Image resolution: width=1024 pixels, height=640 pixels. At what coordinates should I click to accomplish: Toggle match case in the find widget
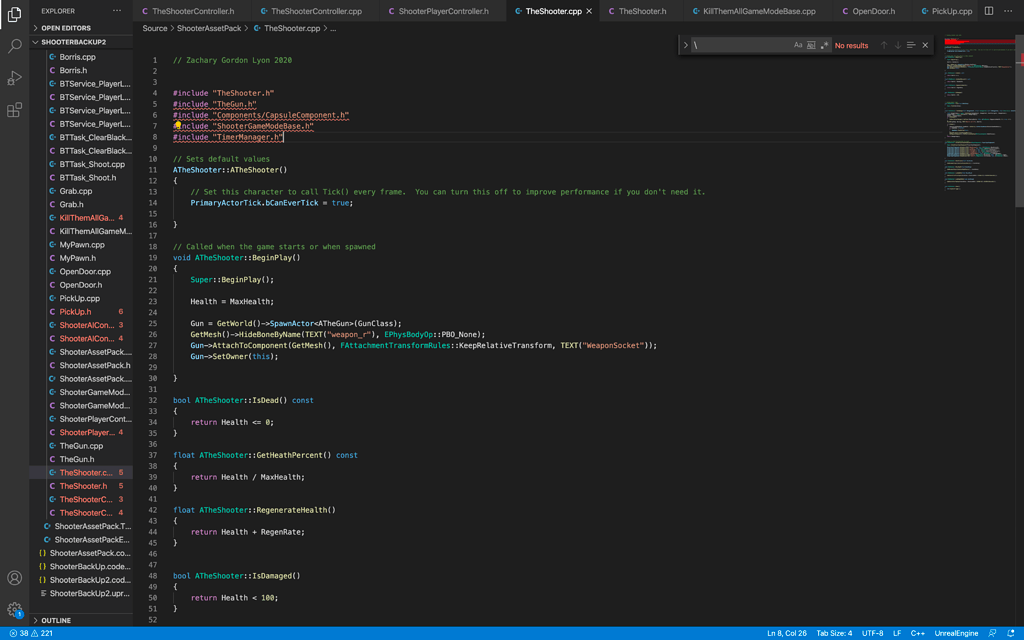[x=798, y=45]
